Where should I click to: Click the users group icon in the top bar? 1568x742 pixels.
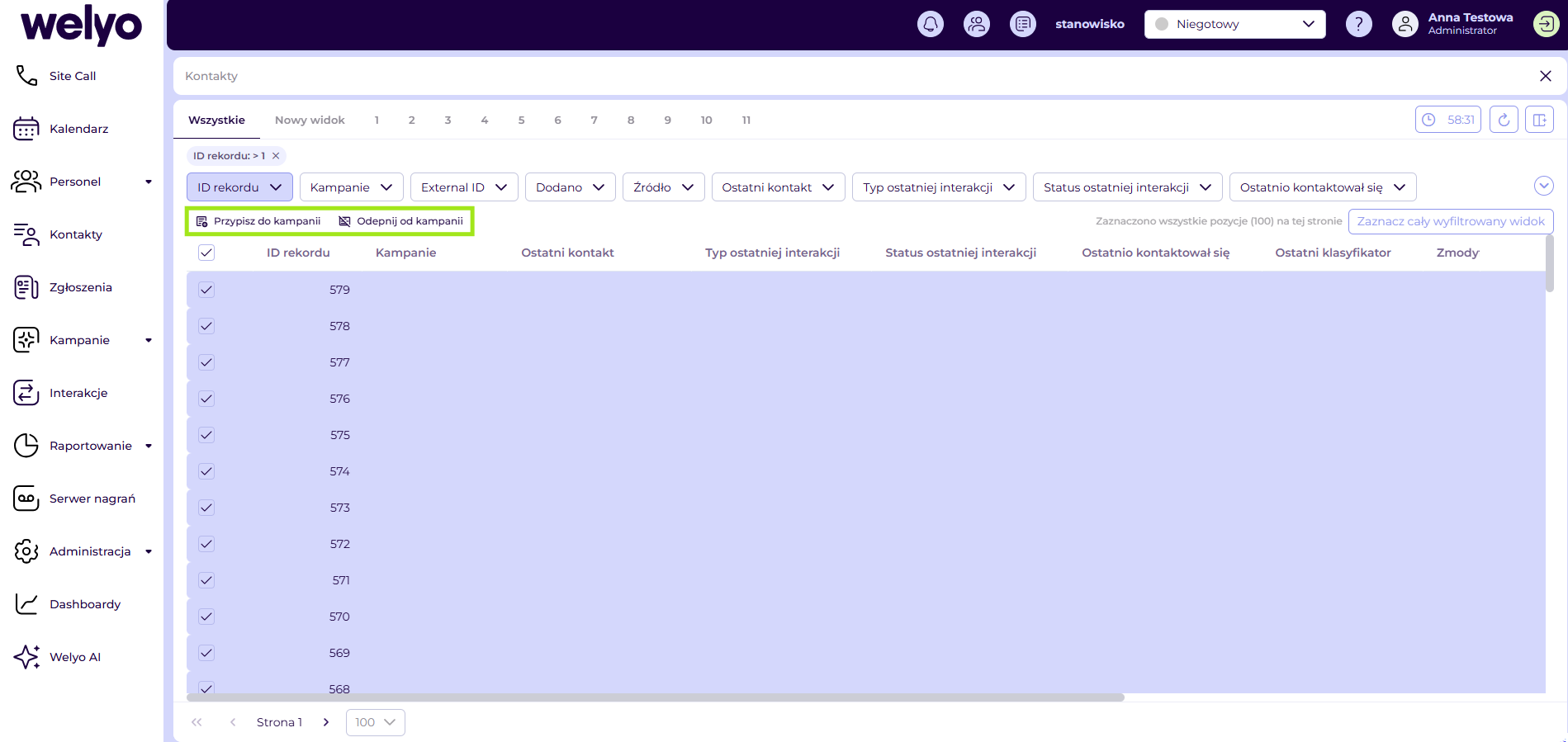click(977, 24)
